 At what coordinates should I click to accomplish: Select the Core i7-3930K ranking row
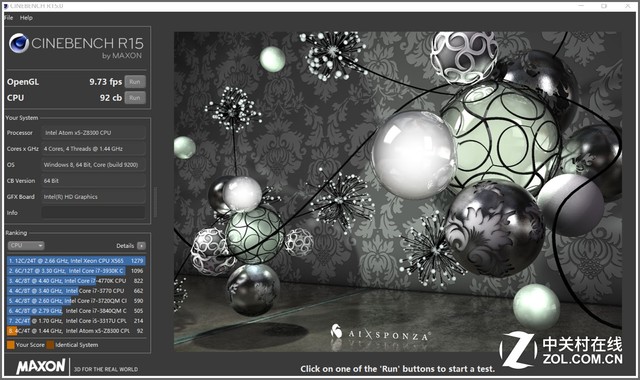pyautogui.click(x=76, y=271)
